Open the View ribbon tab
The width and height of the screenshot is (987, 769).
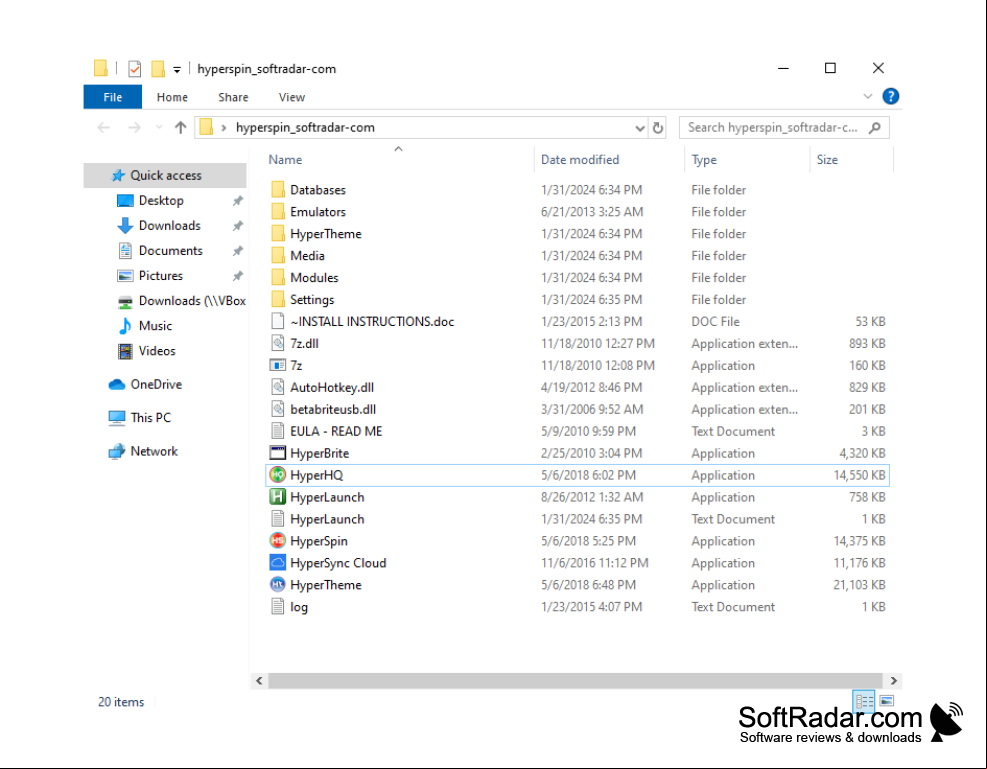291,97
